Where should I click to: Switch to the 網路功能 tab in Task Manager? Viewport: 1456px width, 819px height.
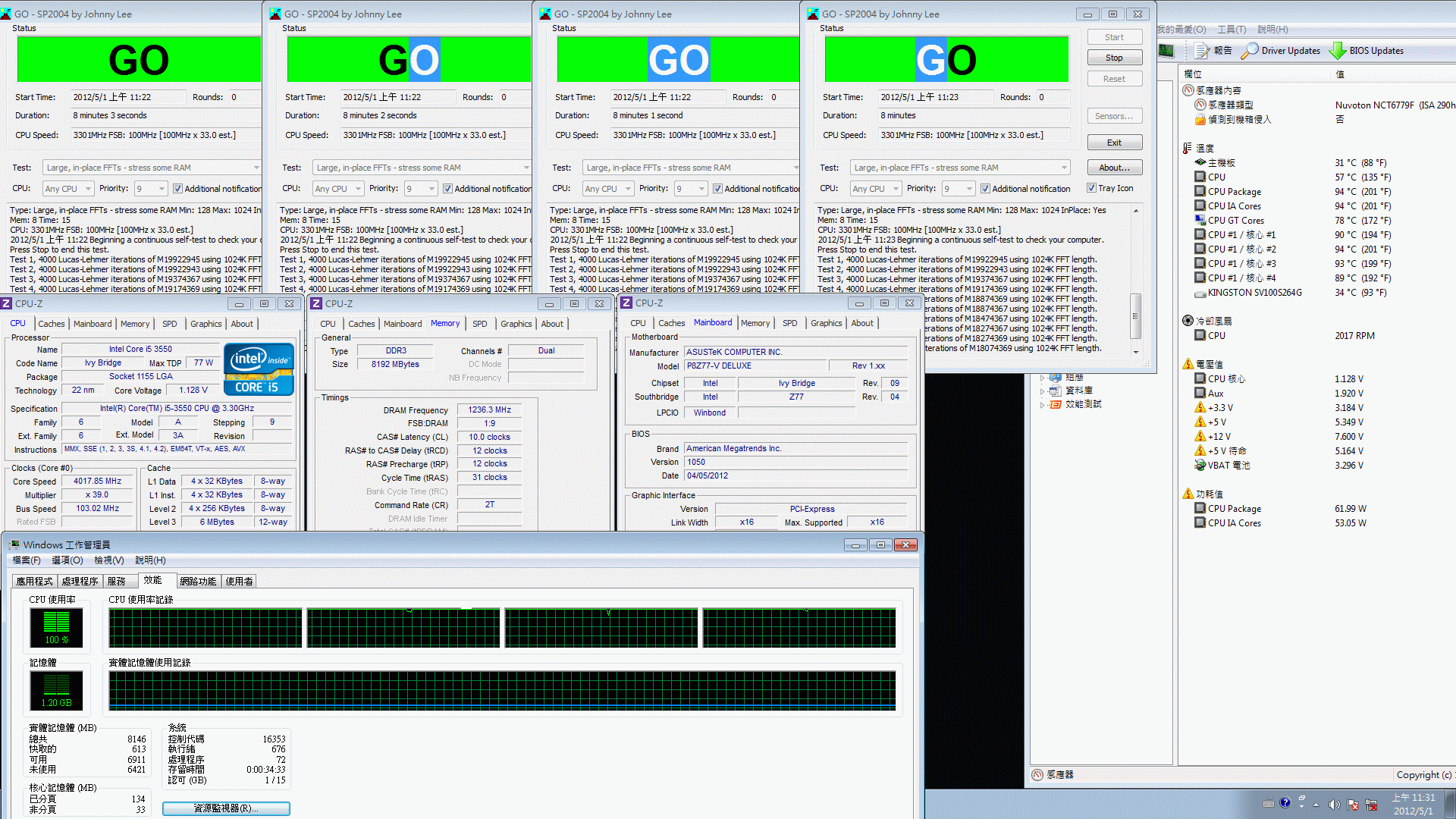coord(198,581)
